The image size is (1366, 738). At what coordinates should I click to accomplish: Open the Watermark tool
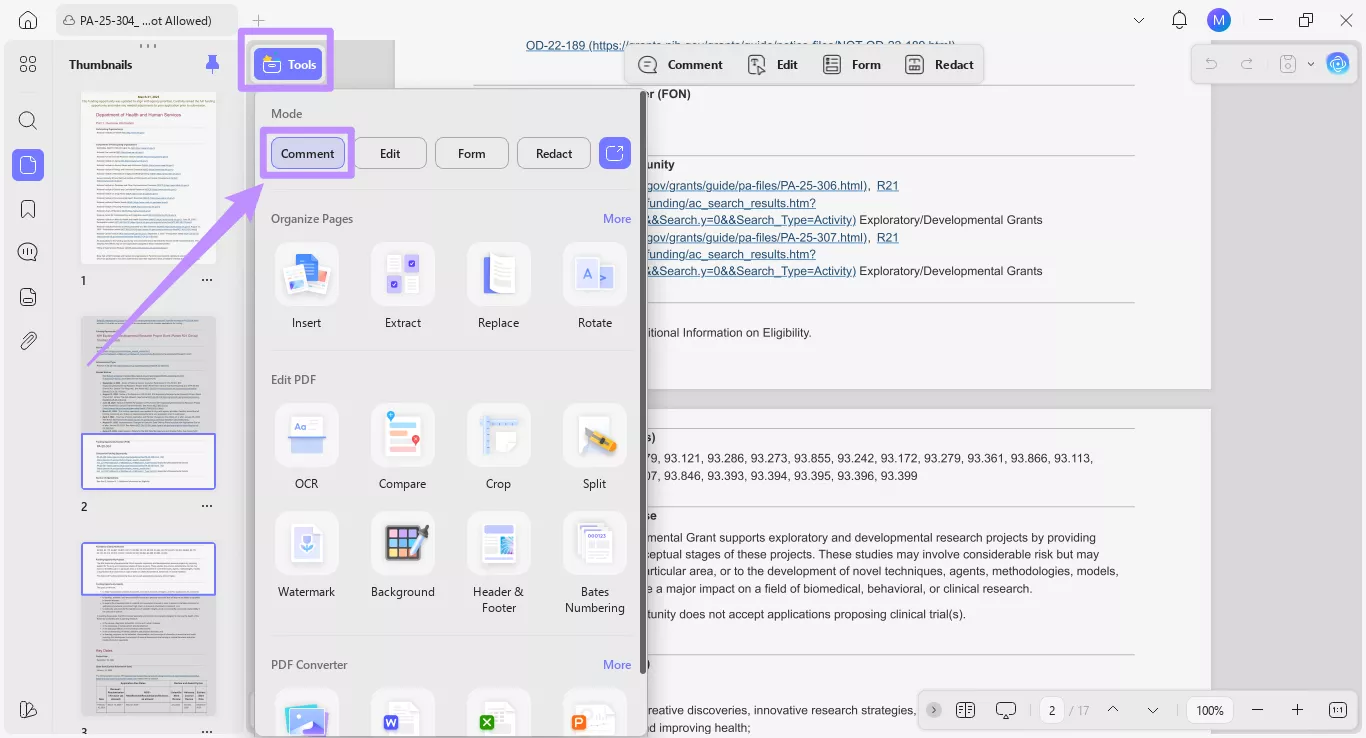point(306,556)
